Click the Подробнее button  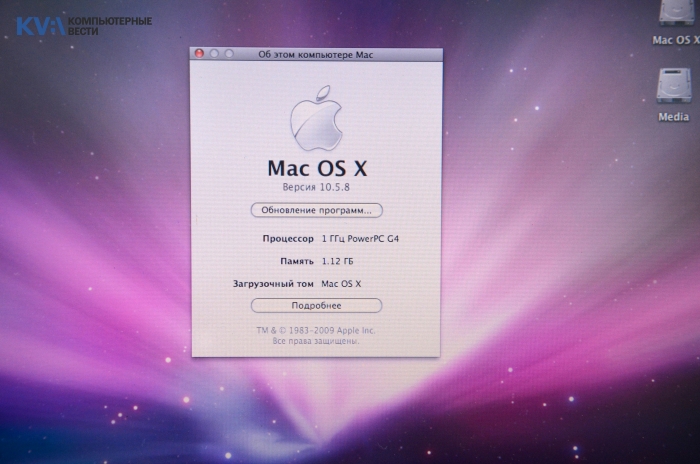317,305
